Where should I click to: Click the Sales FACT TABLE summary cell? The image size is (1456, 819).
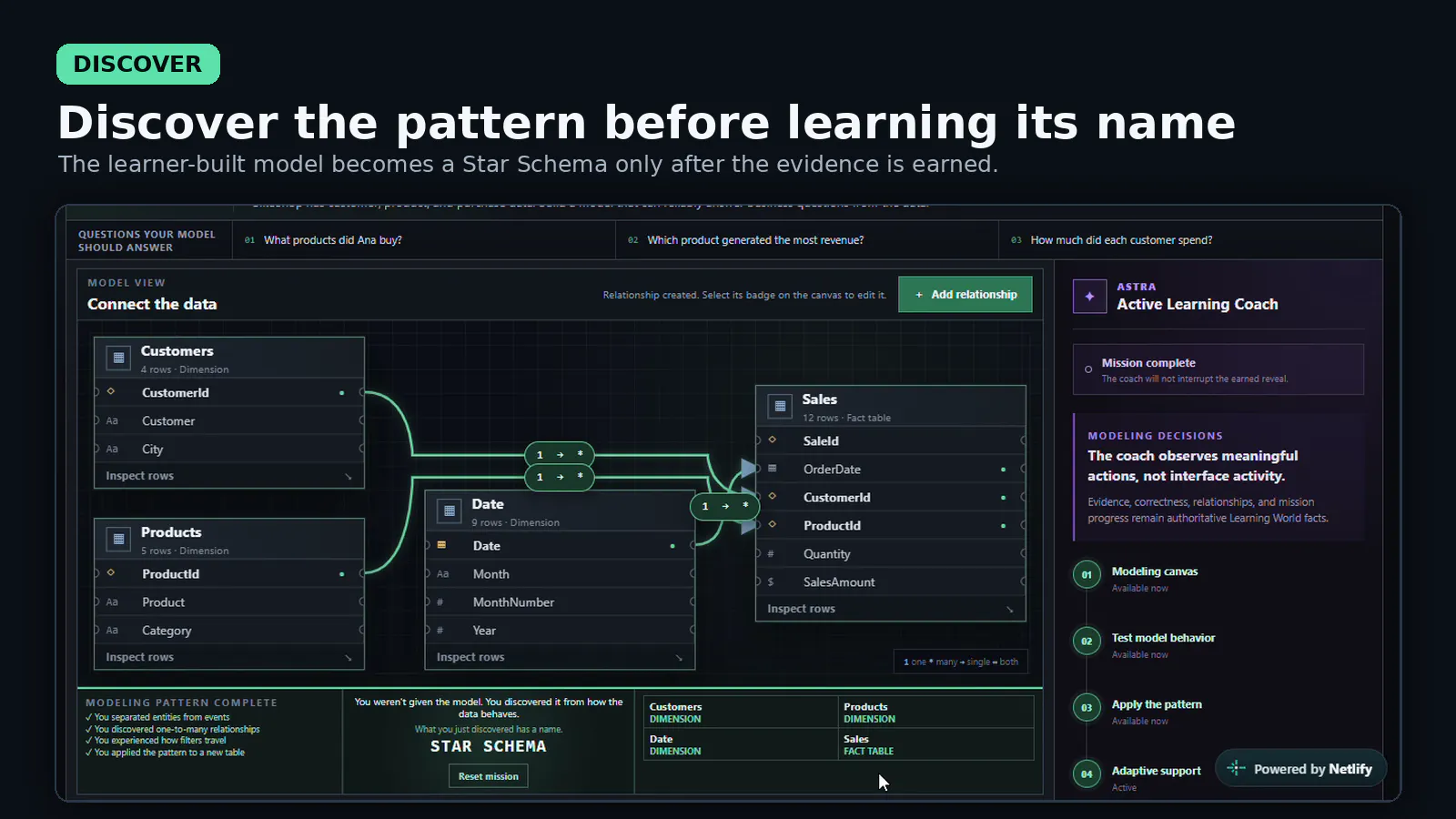pyautogui.click(x=936, y=744)
